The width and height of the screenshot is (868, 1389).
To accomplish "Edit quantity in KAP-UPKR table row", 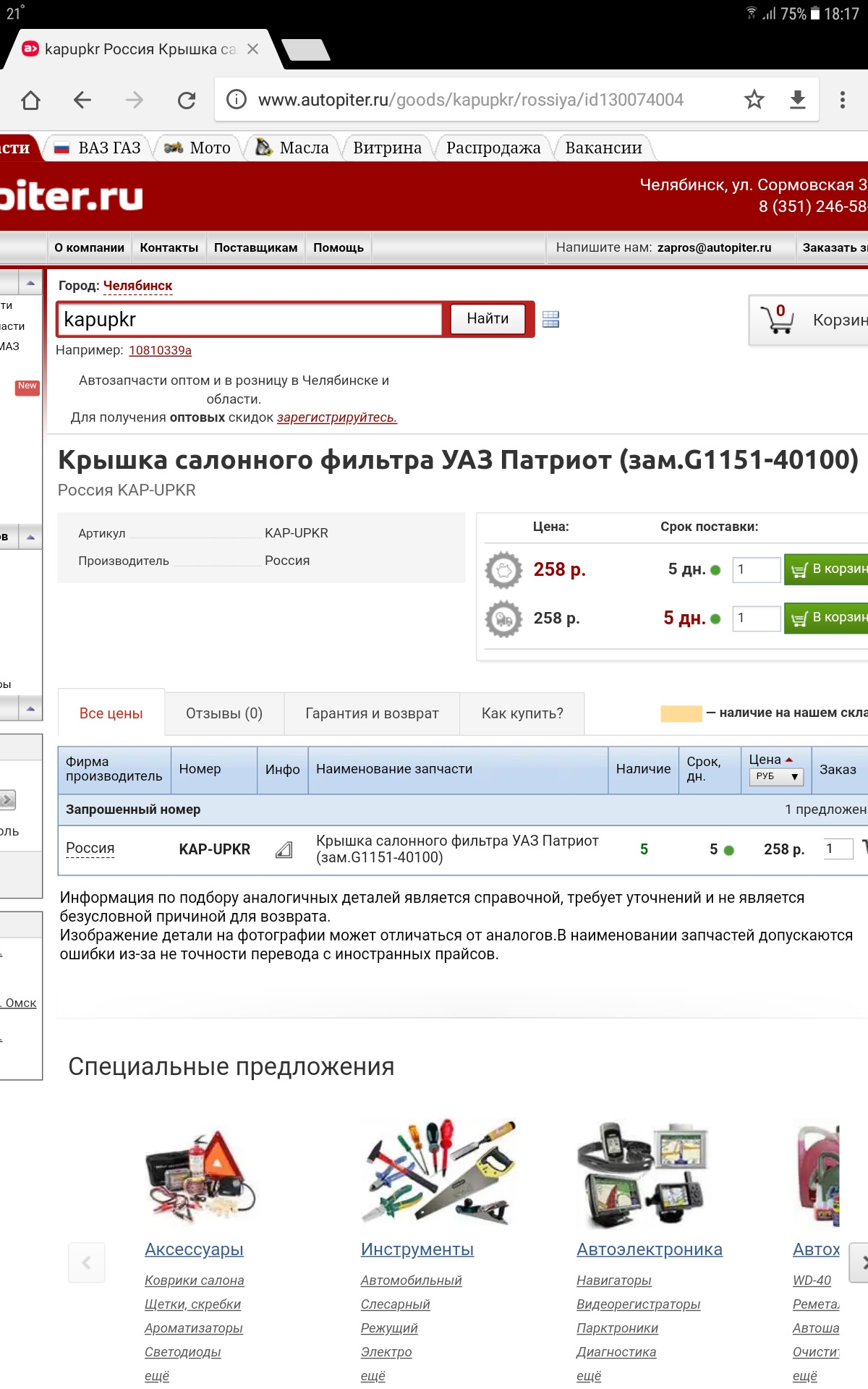I will click(x=838, y=849).
